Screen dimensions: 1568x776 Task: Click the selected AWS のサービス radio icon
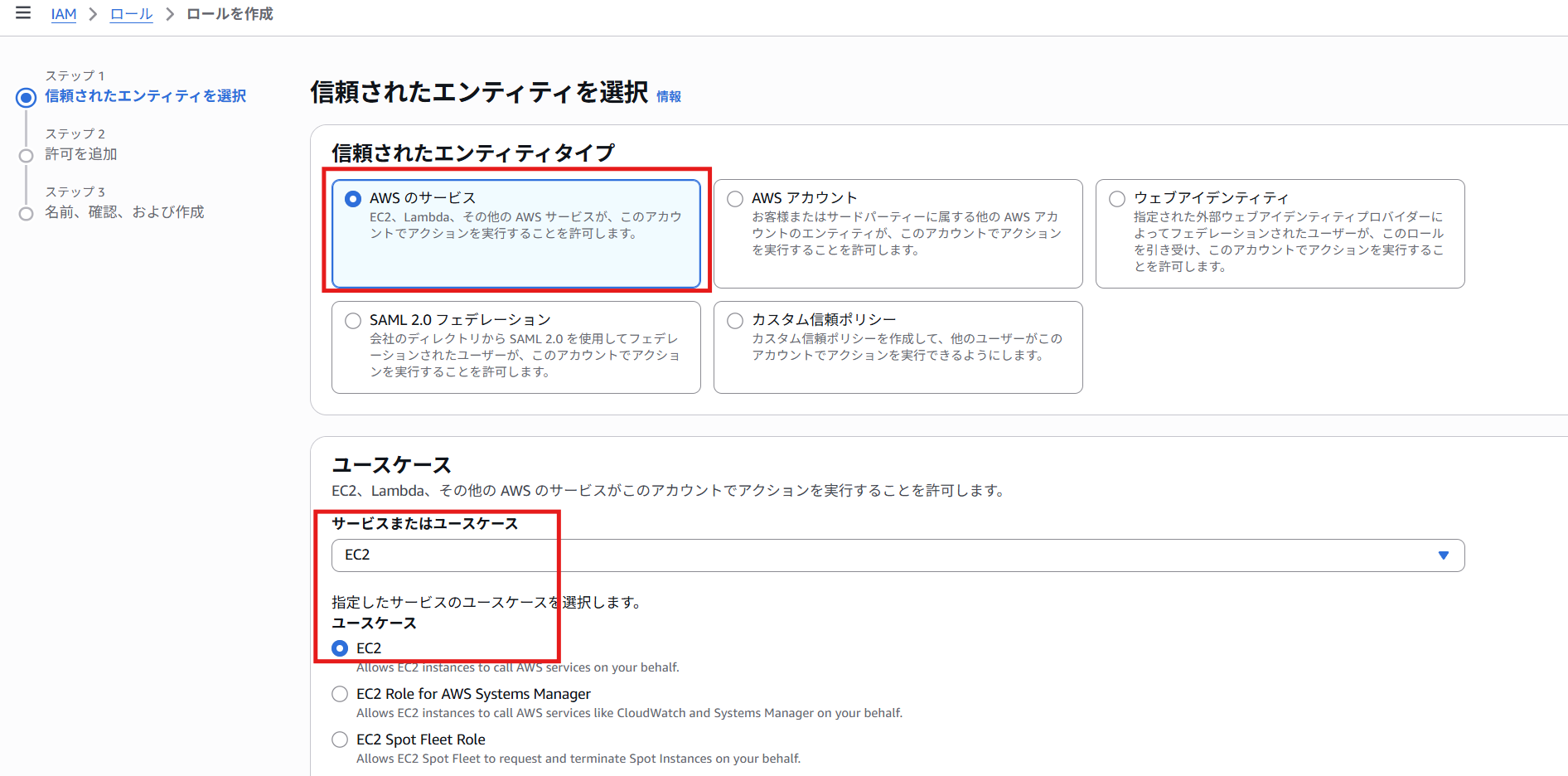click(352, 198)
